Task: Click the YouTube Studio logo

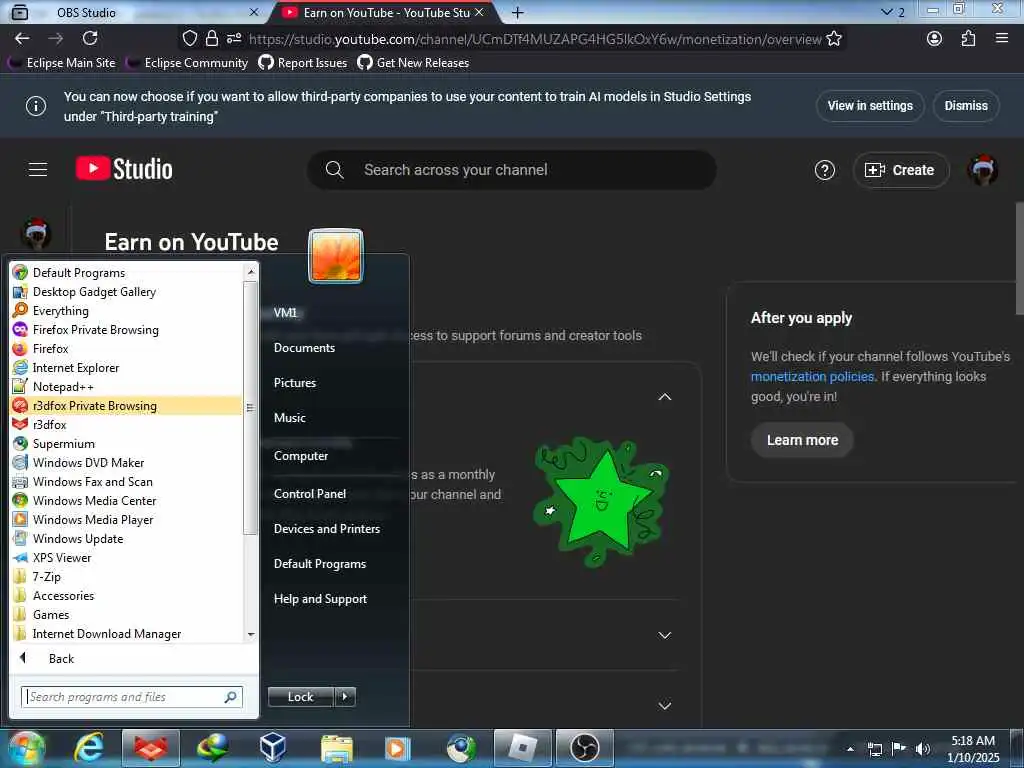Action: coord(124,169)
